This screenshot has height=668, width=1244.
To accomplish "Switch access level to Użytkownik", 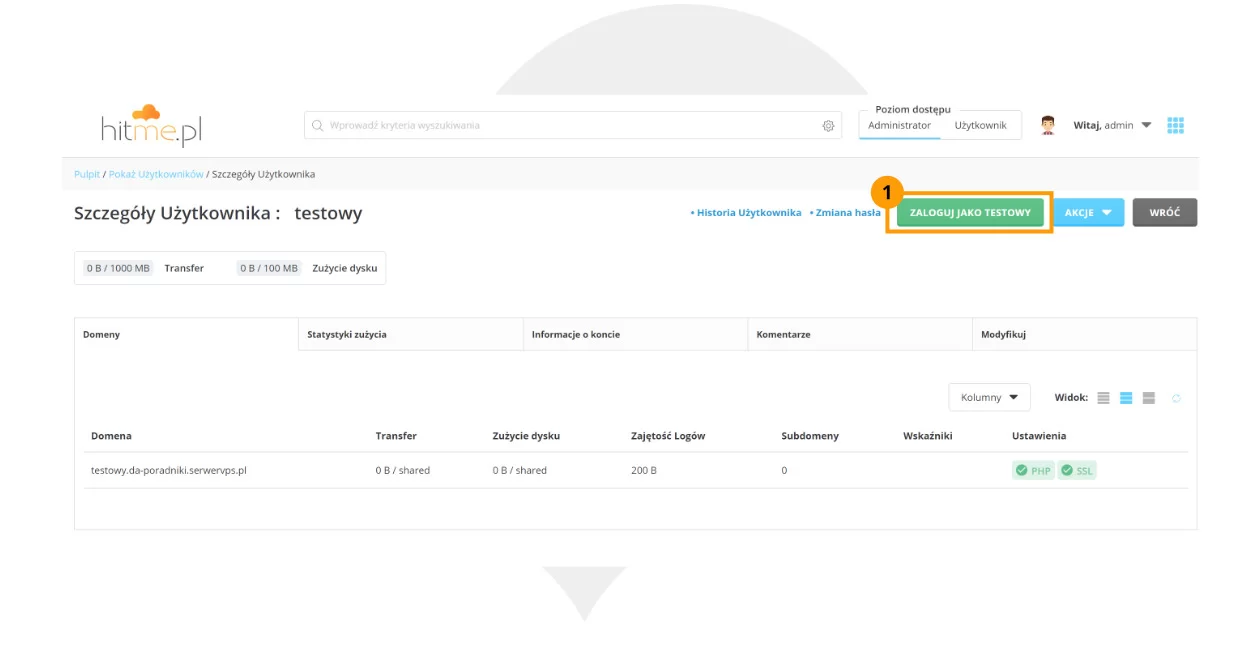I will pyautogui.click(x=980, y=125).
